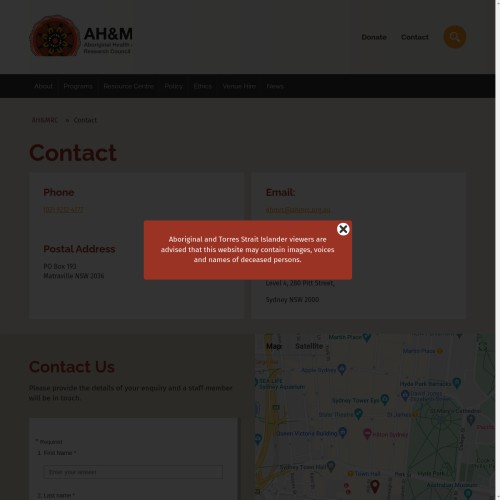Close the cultural advisory popup
This screenshot has height=500, width=500.
click(x=343, y=229)
